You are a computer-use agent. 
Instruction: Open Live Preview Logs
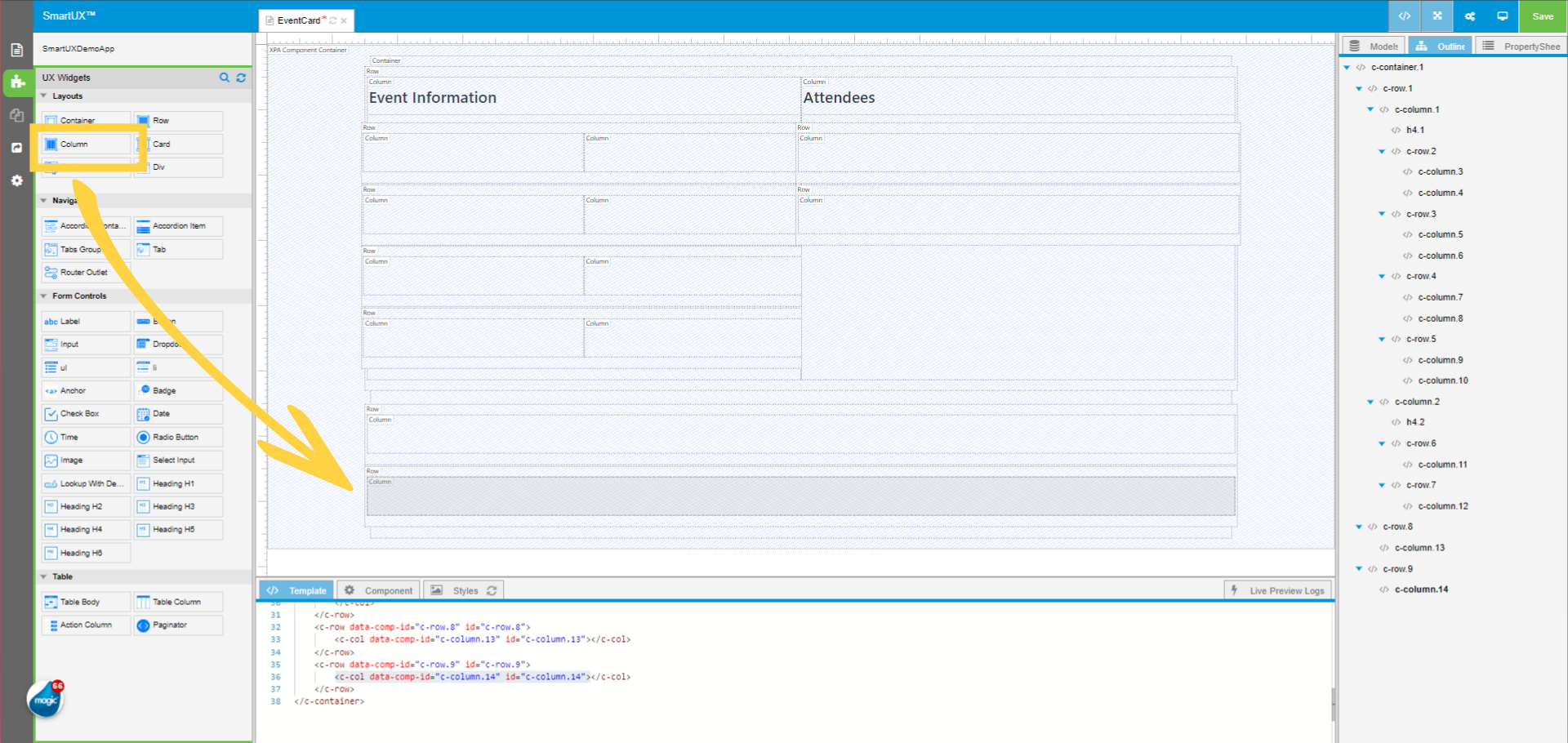coord(1279,591)
